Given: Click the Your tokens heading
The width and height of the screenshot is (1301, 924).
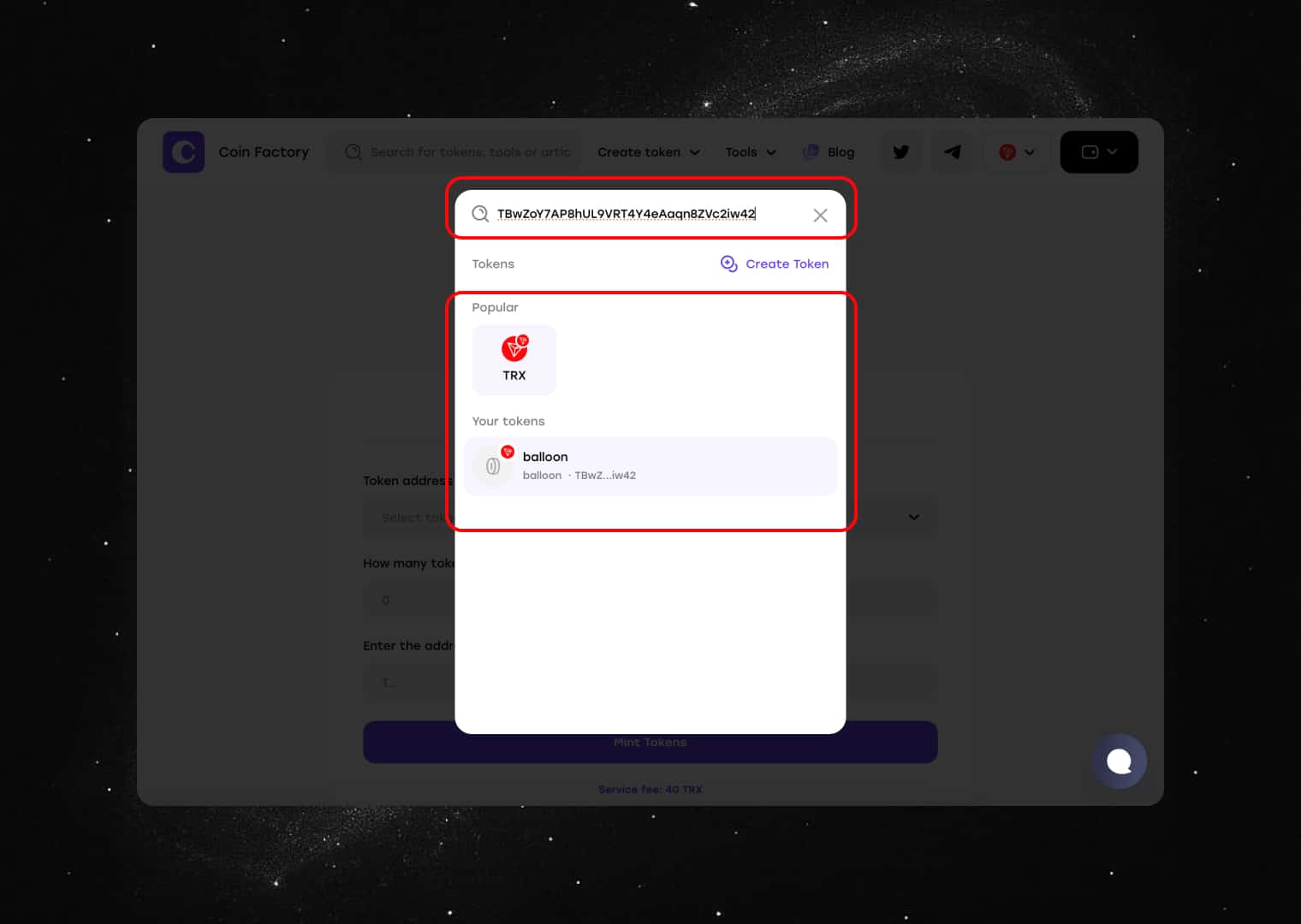Looking at the screenshot, I should 508,421.
